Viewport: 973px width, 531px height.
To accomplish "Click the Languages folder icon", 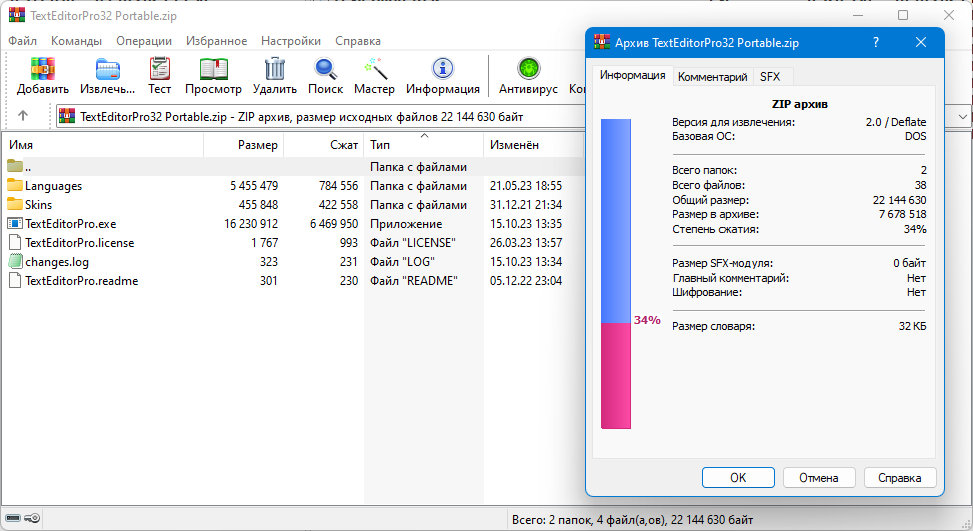I will click(x=15, y=185).
